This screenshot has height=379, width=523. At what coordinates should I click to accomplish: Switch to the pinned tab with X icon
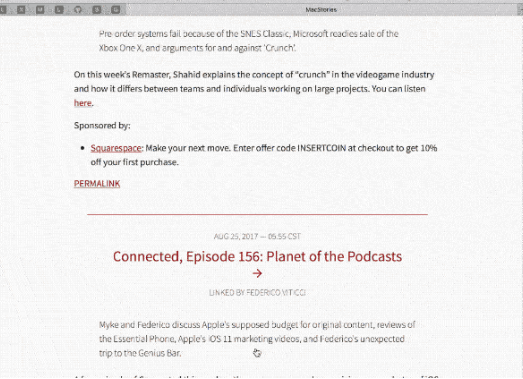click(x=21, y=10)
